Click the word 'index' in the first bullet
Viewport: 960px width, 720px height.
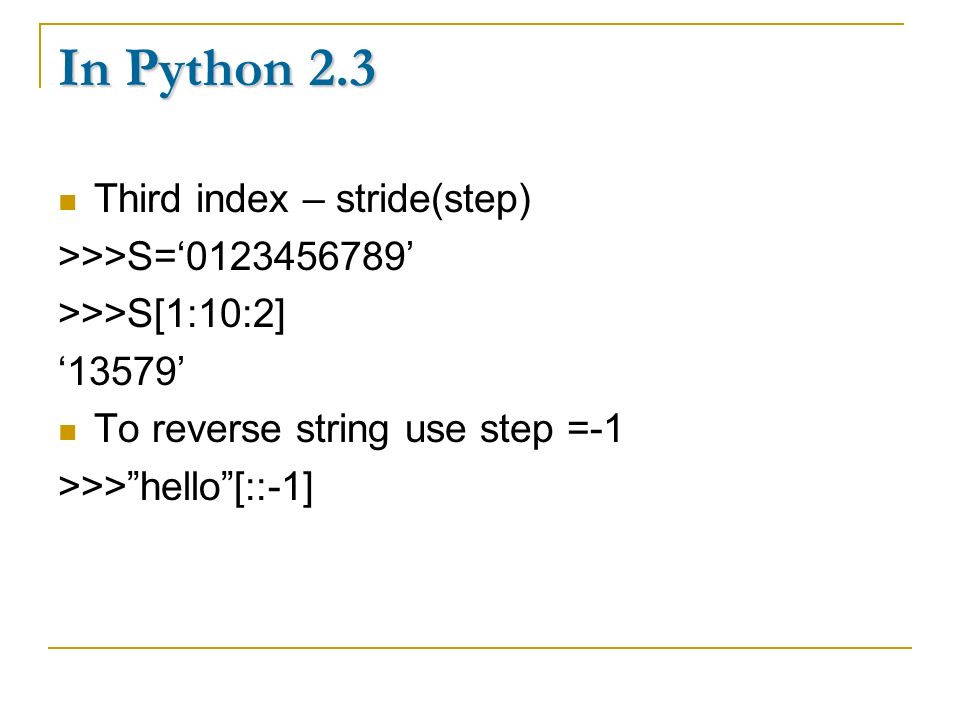click(242, 198)
